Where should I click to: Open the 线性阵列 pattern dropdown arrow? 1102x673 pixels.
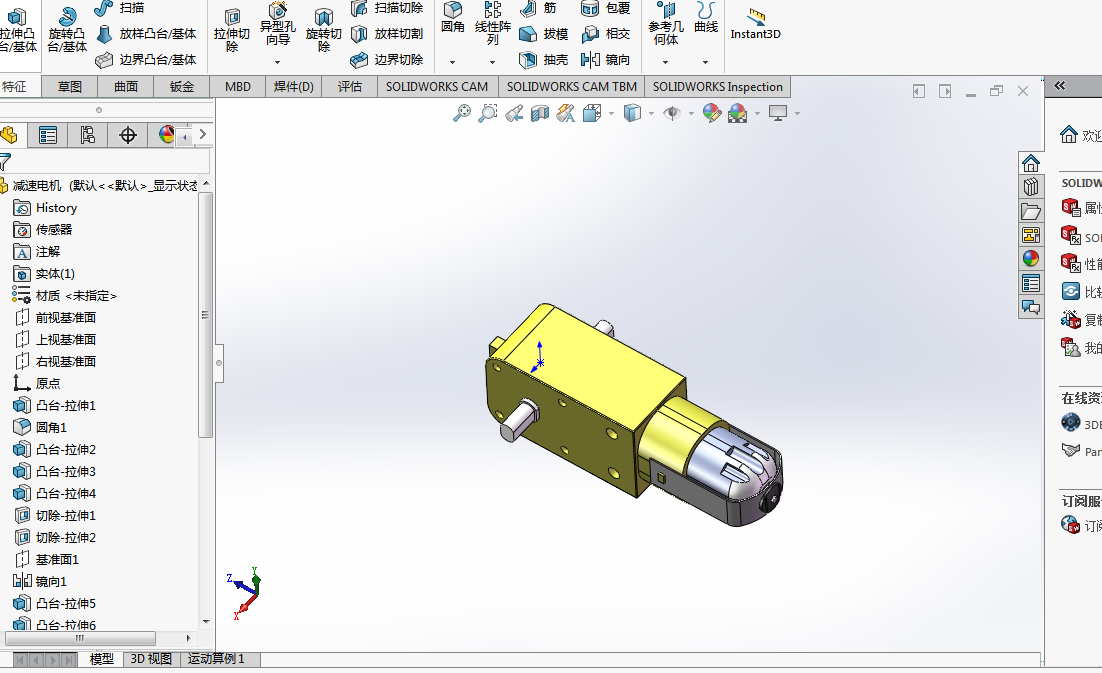point(493,62)
